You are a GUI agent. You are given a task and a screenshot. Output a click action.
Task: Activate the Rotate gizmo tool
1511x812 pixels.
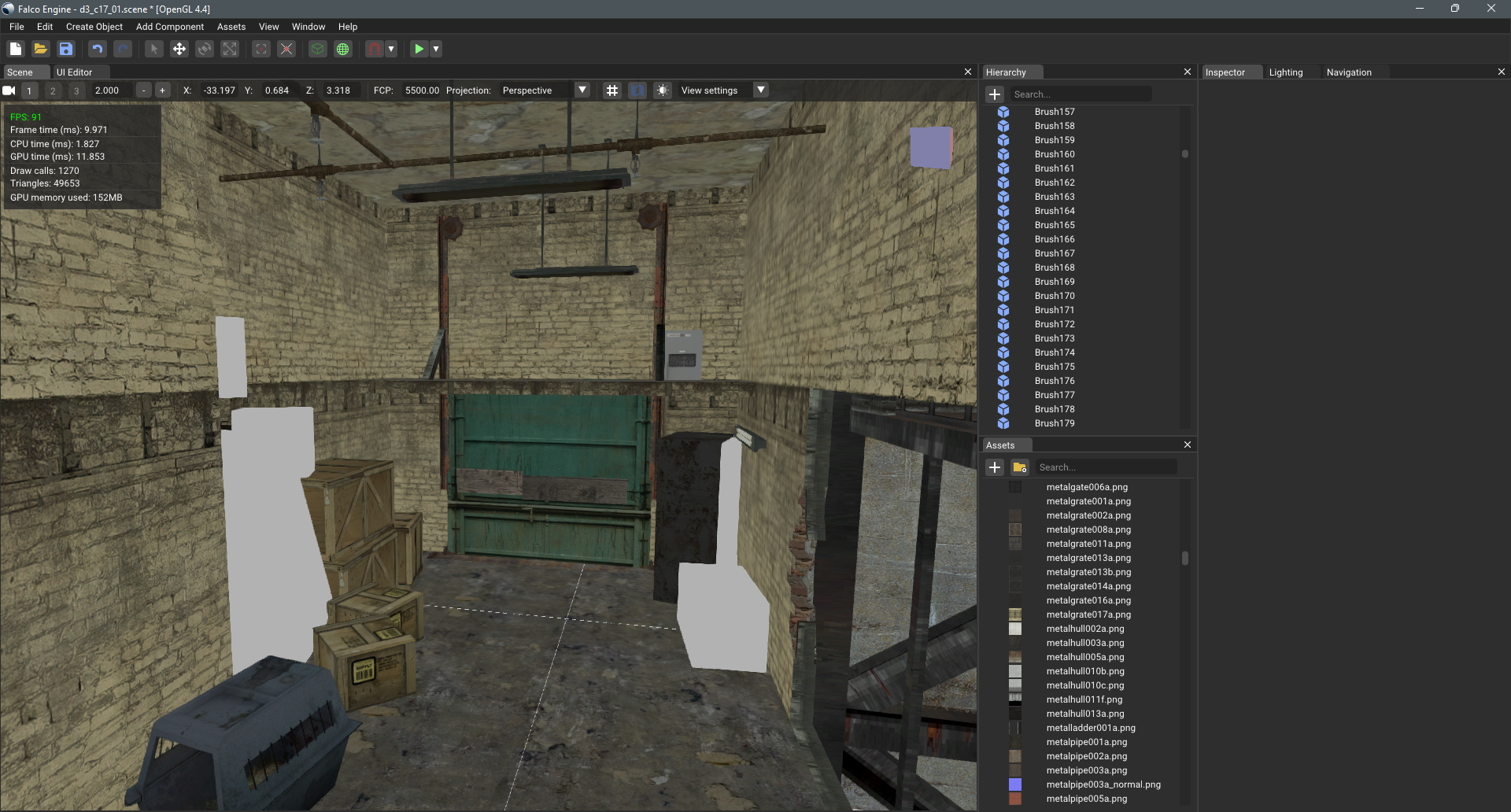pos(205,49)
